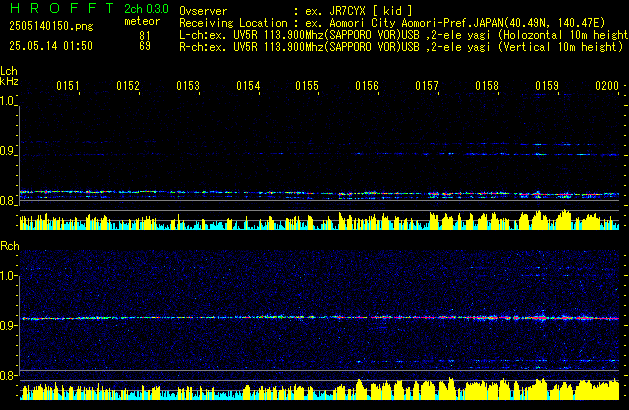Click the 0157 time marker
This screenshot has width=629, height=410.
coord(427,86)
